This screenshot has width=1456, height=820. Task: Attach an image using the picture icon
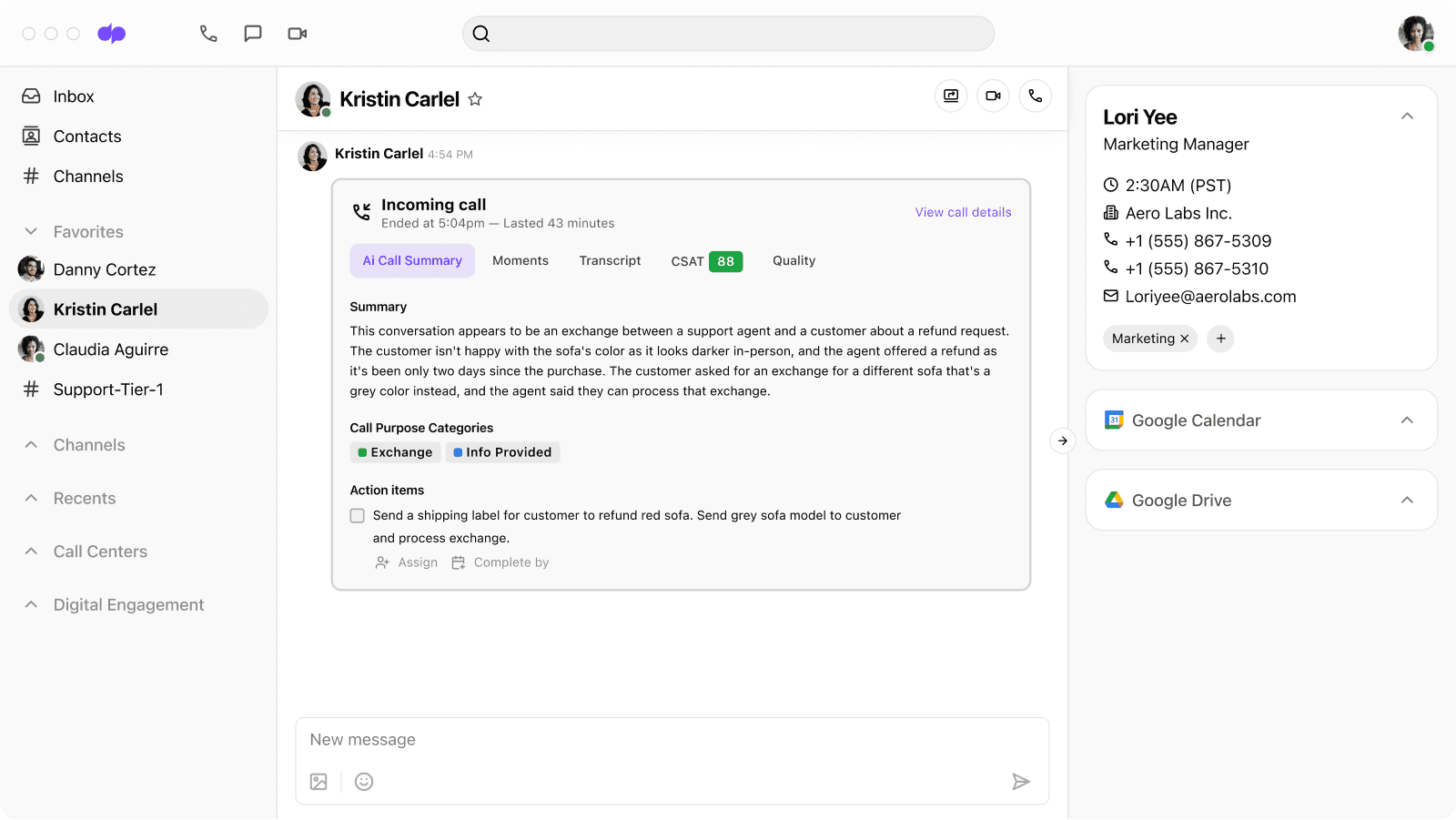(318, 782)
